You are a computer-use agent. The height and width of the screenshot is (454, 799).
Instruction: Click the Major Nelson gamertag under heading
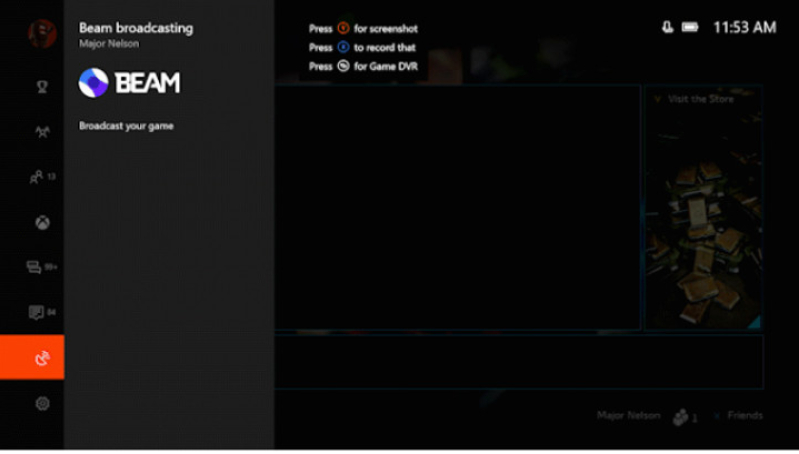tap(109, 44)
